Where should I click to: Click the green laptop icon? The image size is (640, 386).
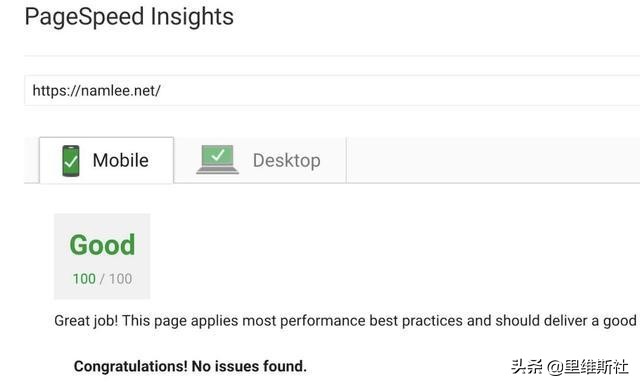(x=217, y=160)
